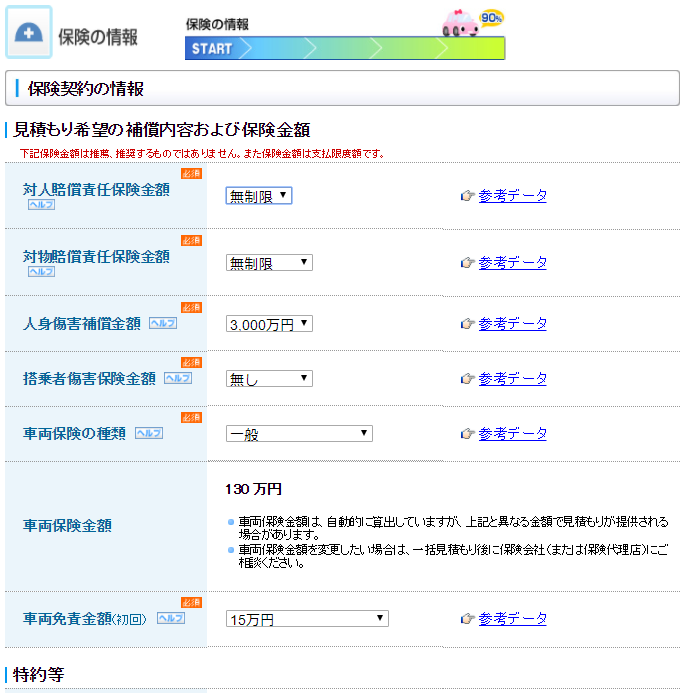Open help for 対物賠償責任保険金額
Image resolution: width=687 pixels, height=693 pixels.
pos(41,271)
